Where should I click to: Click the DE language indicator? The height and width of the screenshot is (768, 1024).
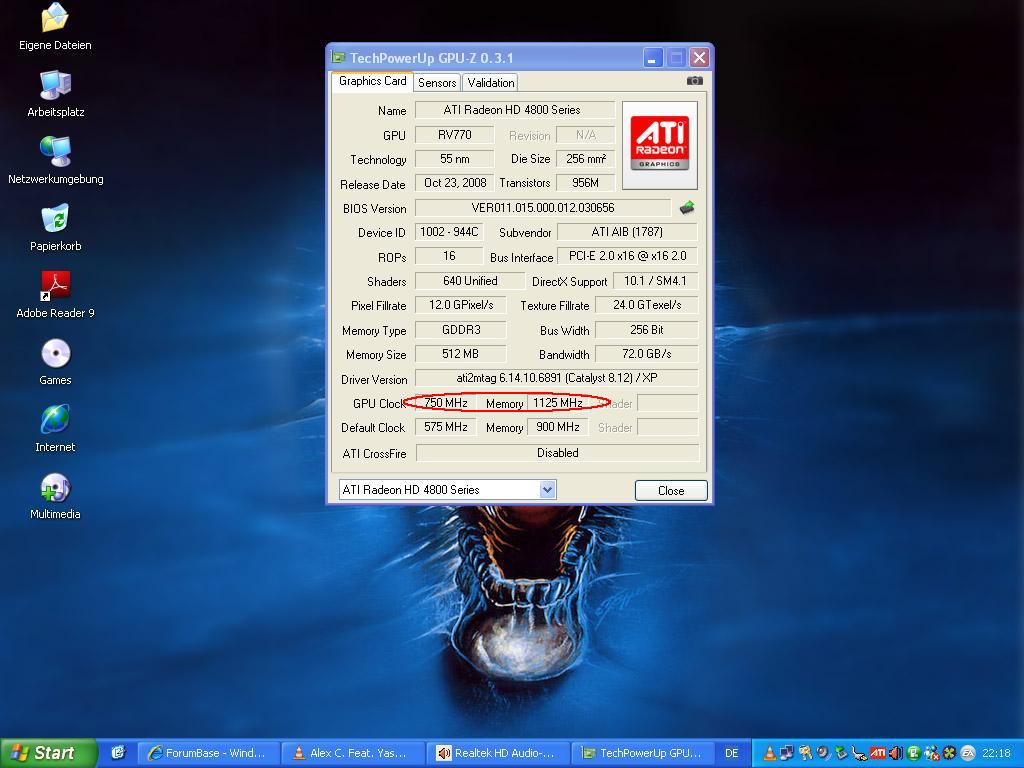click(x=731, y=753)
